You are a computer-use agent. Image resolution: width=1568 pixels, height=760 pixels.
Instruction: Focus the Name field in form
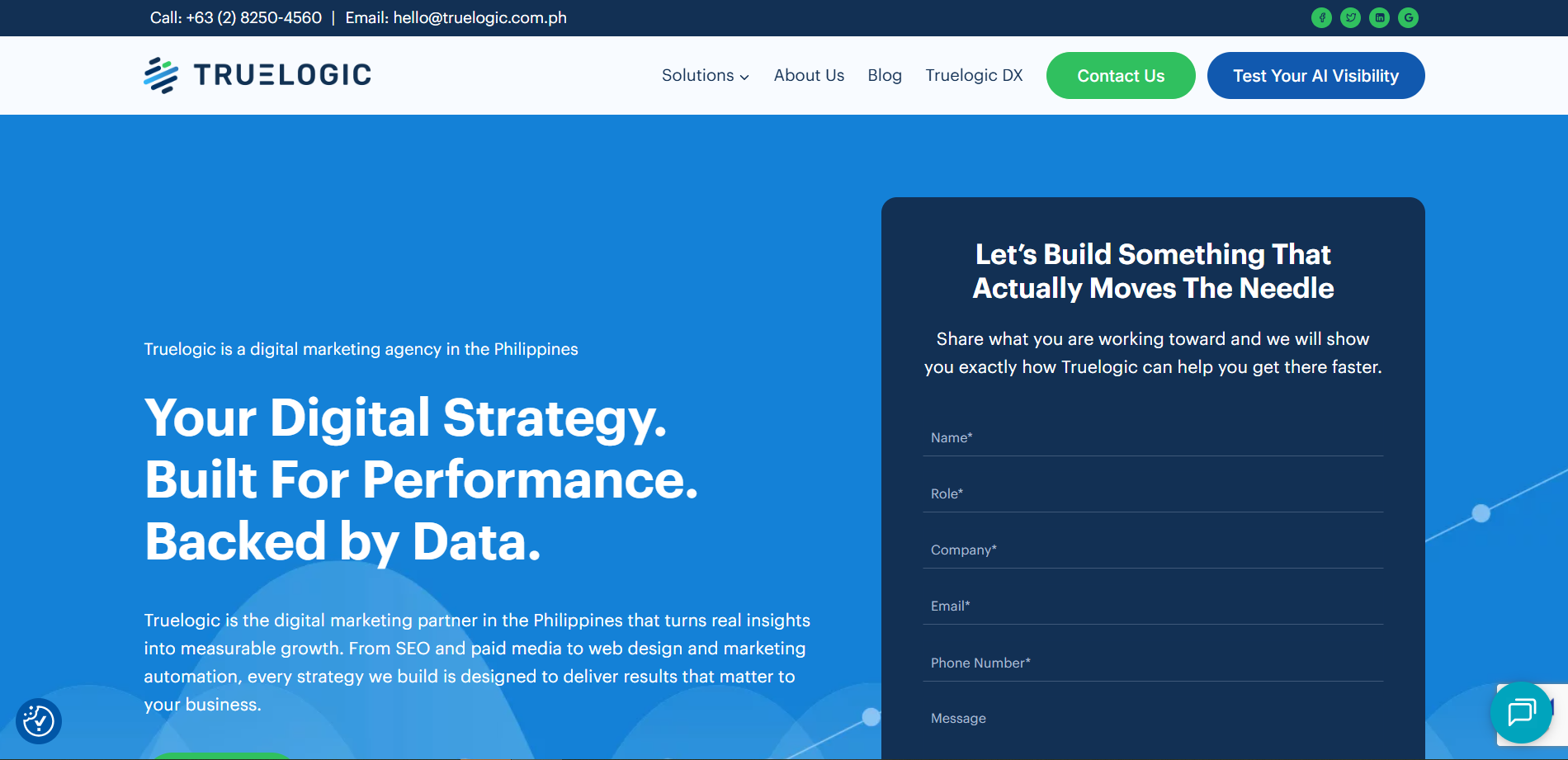[1153, 438]
